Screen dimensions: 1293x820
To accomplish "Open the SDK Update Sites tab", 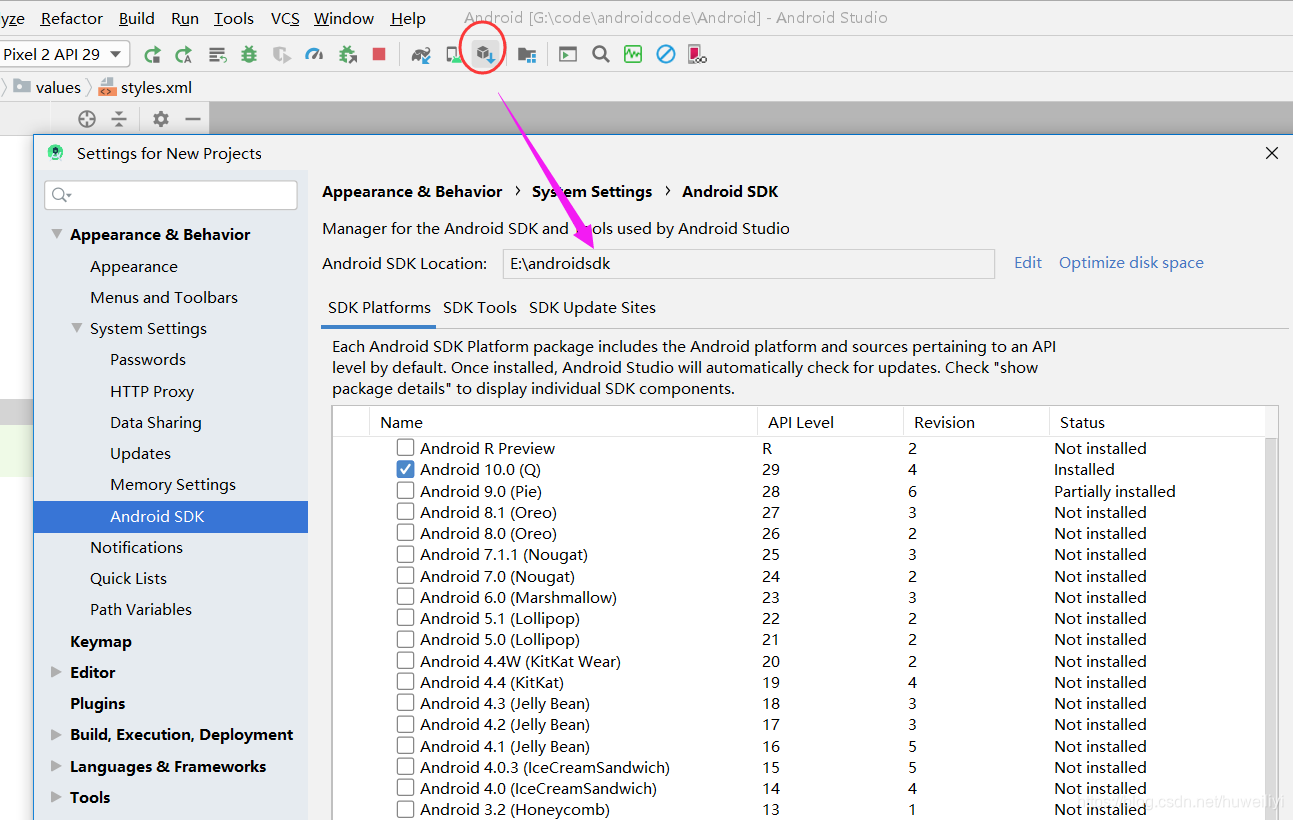I will [x=592, y=308].
